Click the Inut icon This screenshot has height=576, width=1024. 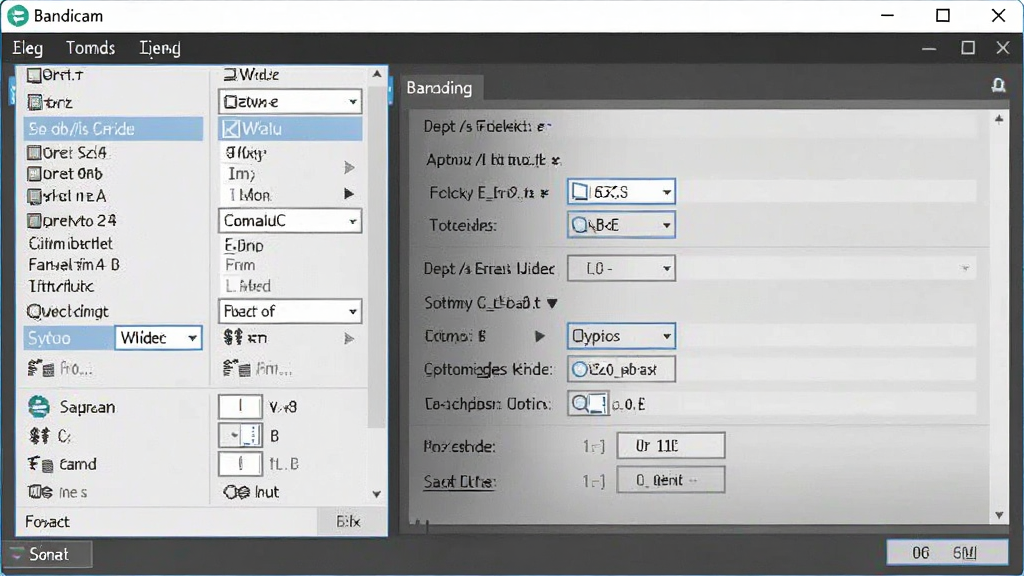pos(236,492)
